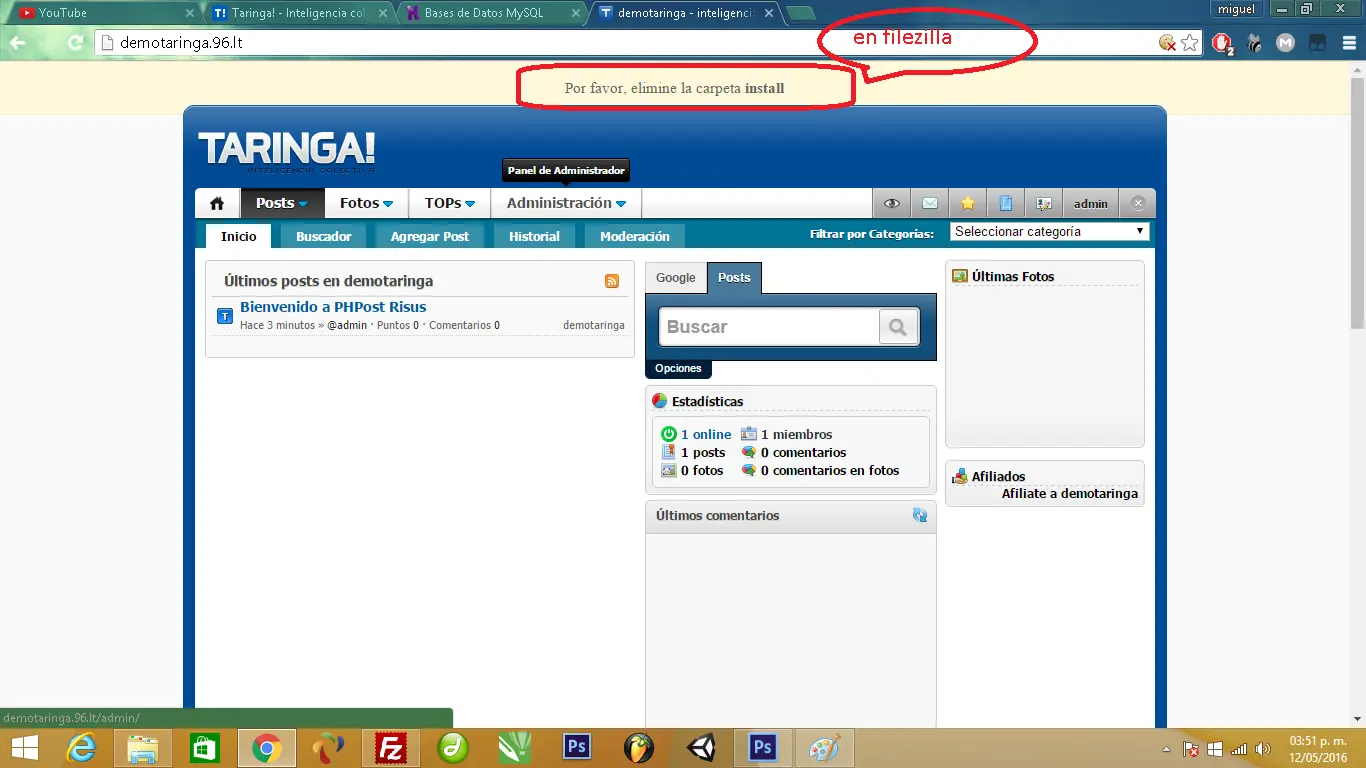
Task: Bookmark page with the star icon
Action: (1190, 43)
